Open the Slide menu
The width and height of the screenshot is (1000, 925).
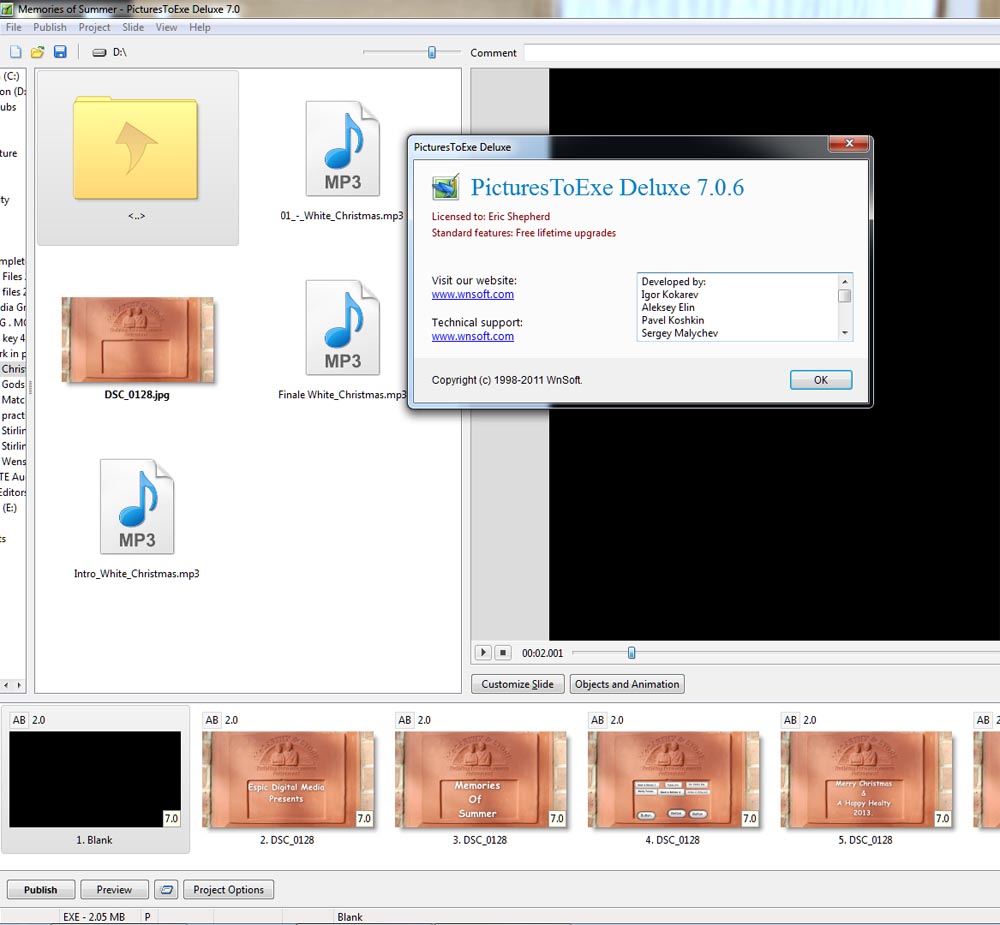click(133, 27)
